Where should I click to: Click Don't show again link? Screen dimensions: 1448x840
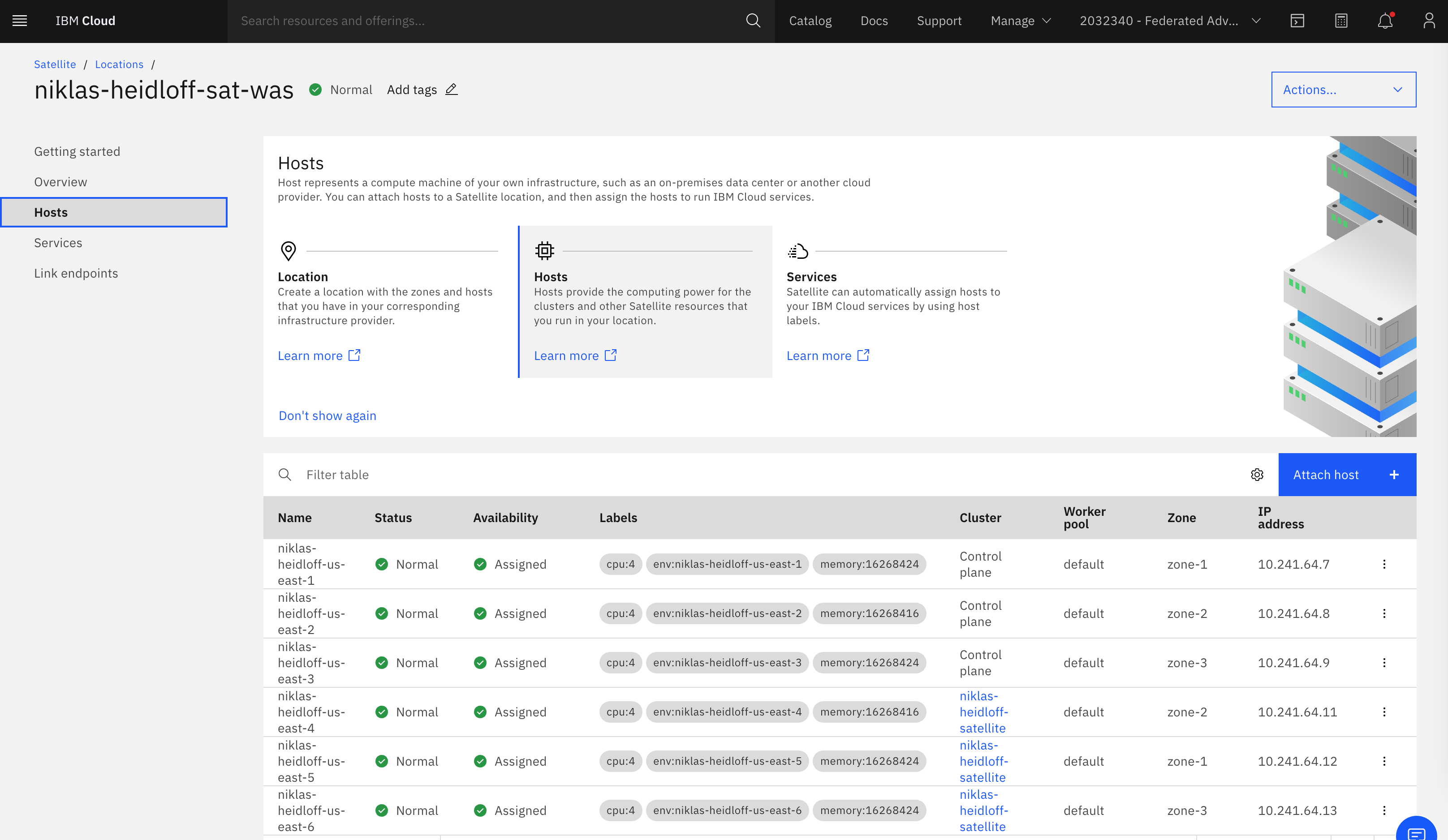click(328, 416)
